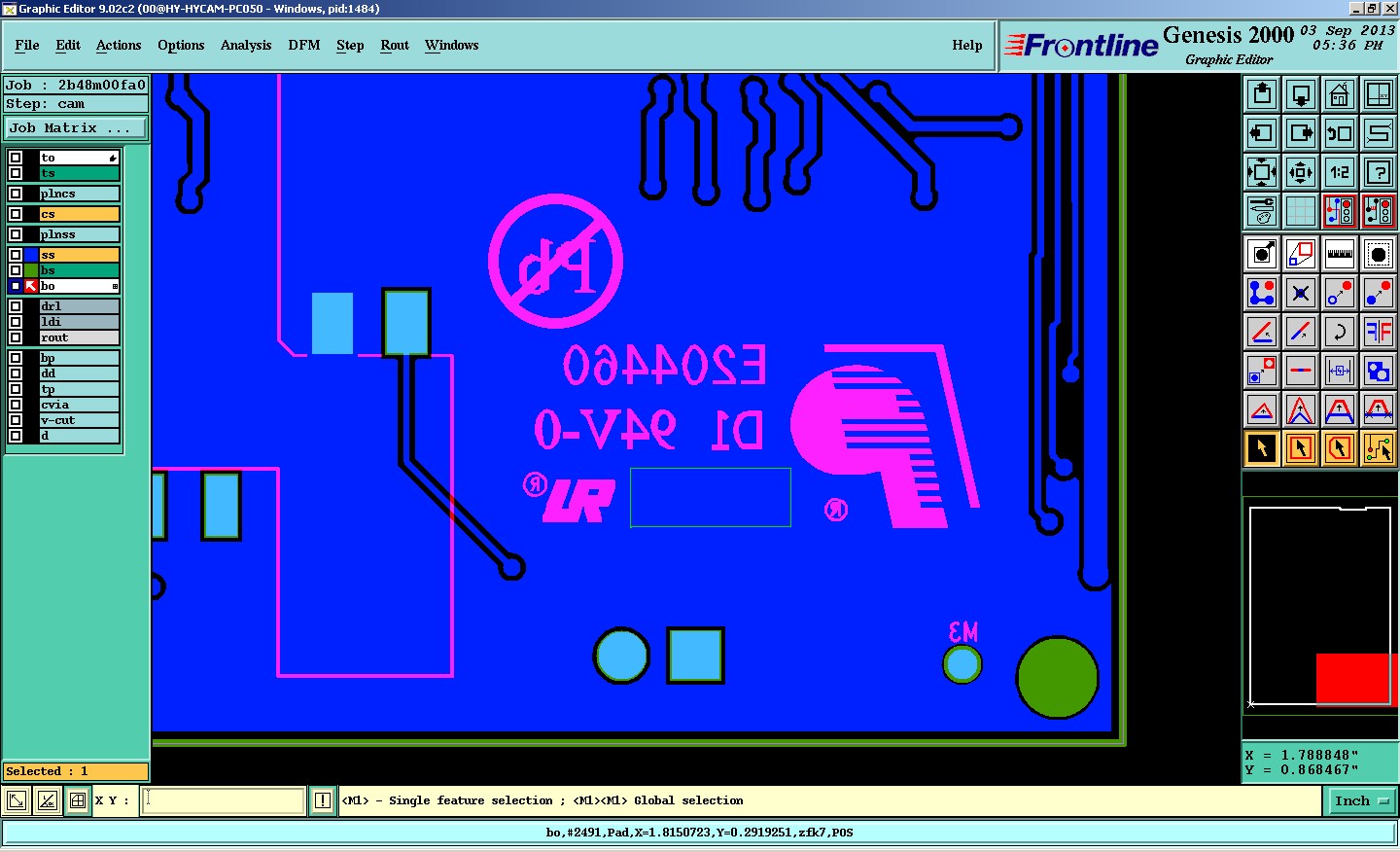Click the connected blue dots icon
This screenshot has height=852, width=1400.
coord(1262,293)
